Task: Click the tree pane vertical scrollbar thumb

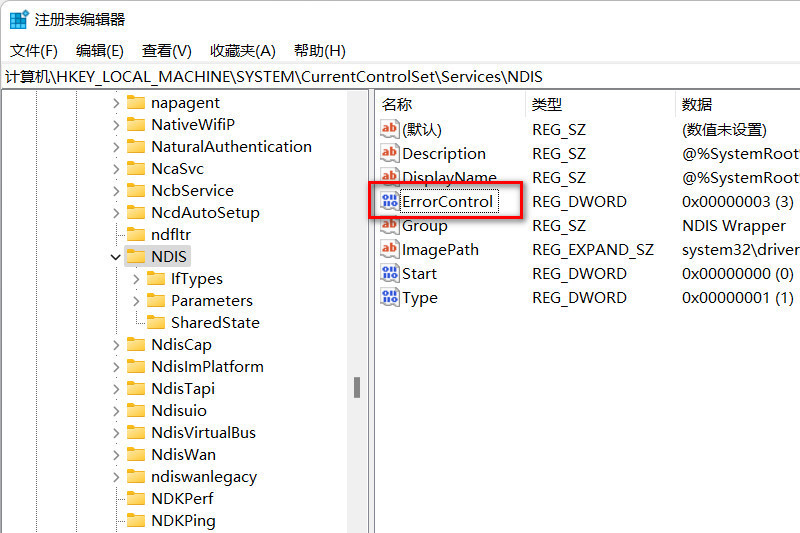Action: point(357,387)
